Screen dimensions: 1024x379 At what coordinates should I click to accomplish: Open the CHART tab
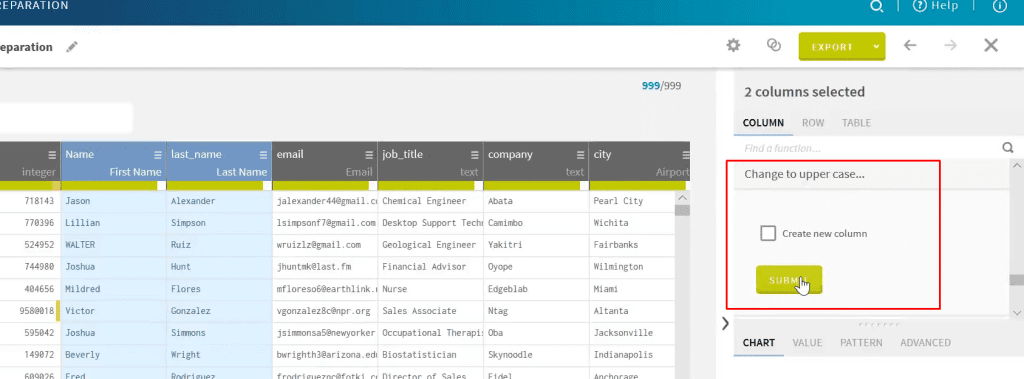(x=759, y=342)
